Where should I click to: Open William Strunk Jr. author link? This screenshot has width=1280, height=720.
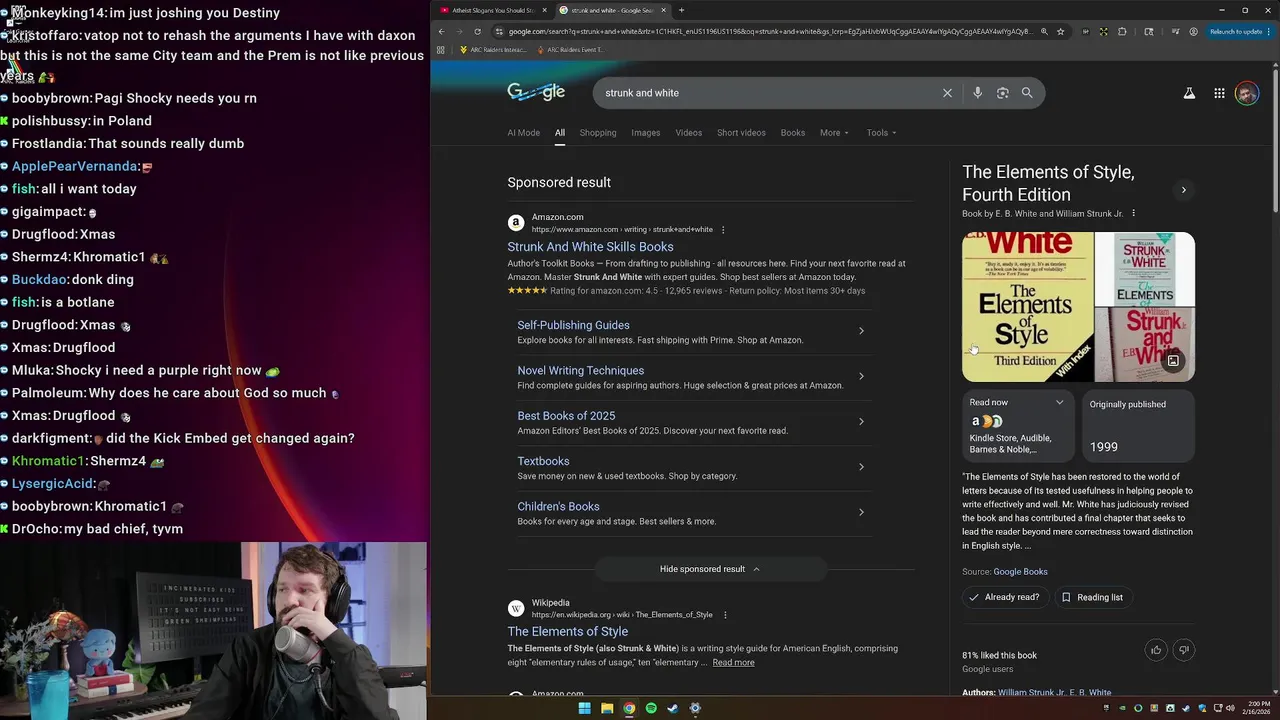coord(1031,692)
